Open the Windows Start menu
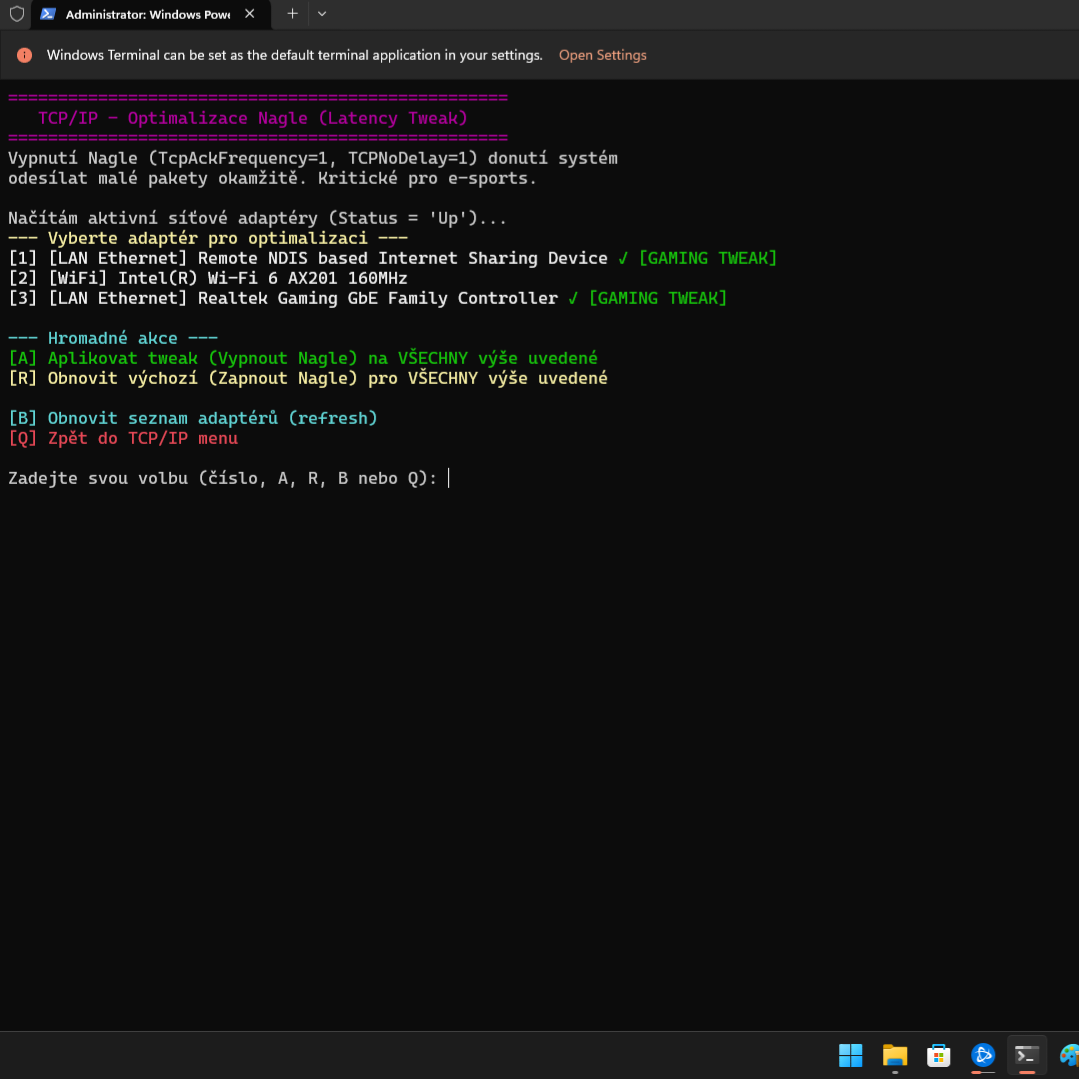 tap(850, 1055)
